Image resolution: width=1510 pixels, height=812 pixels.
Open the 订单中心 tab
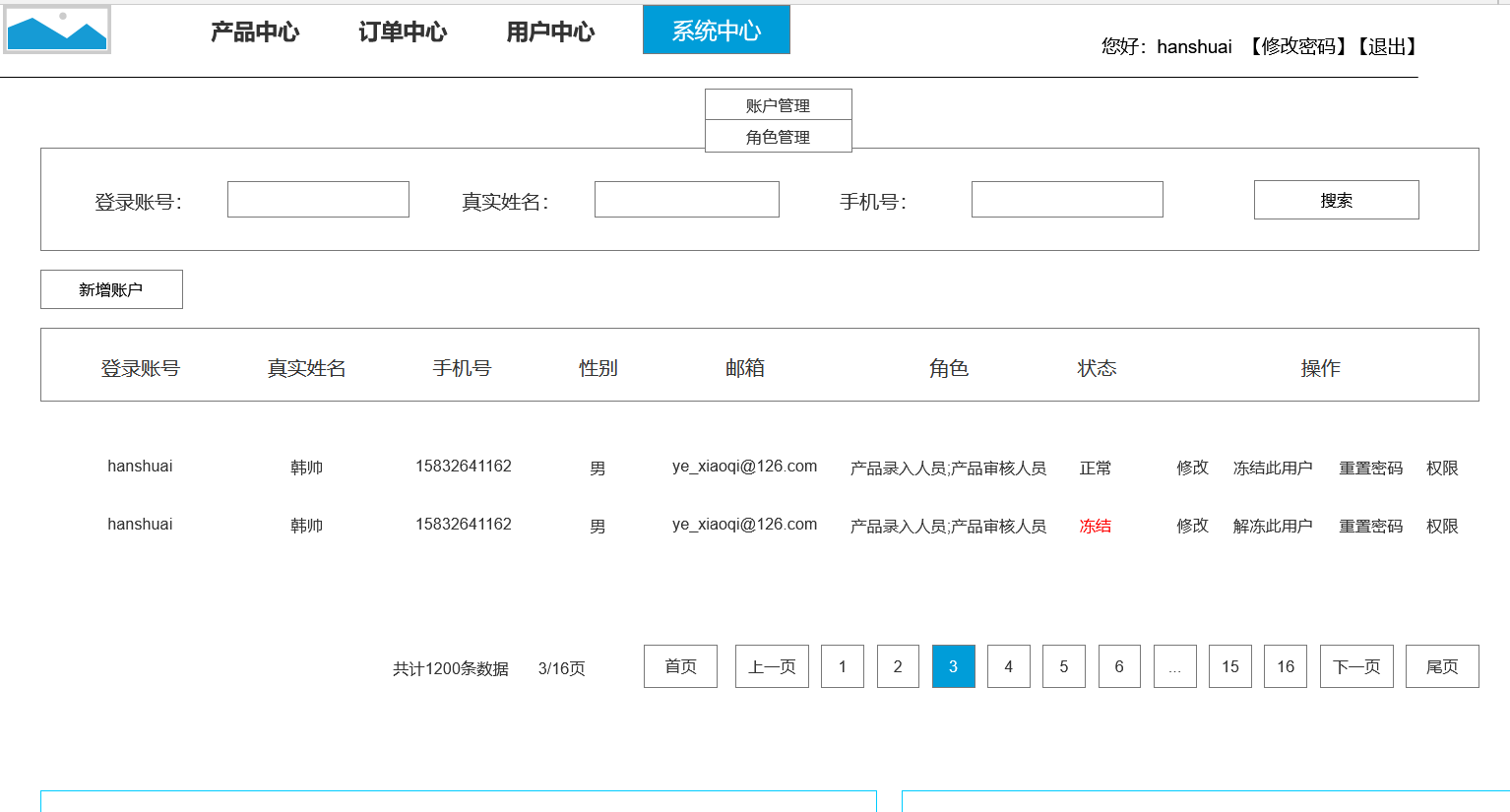403,31
